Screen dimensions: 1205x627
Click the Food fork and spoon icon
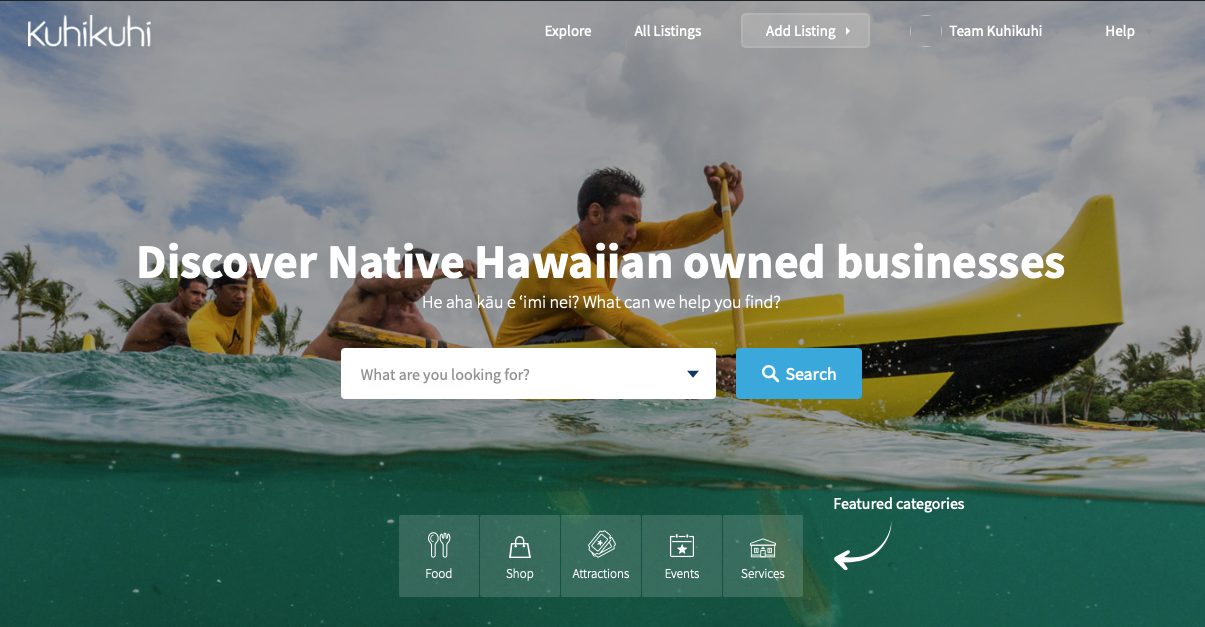(x=439, y=545)
